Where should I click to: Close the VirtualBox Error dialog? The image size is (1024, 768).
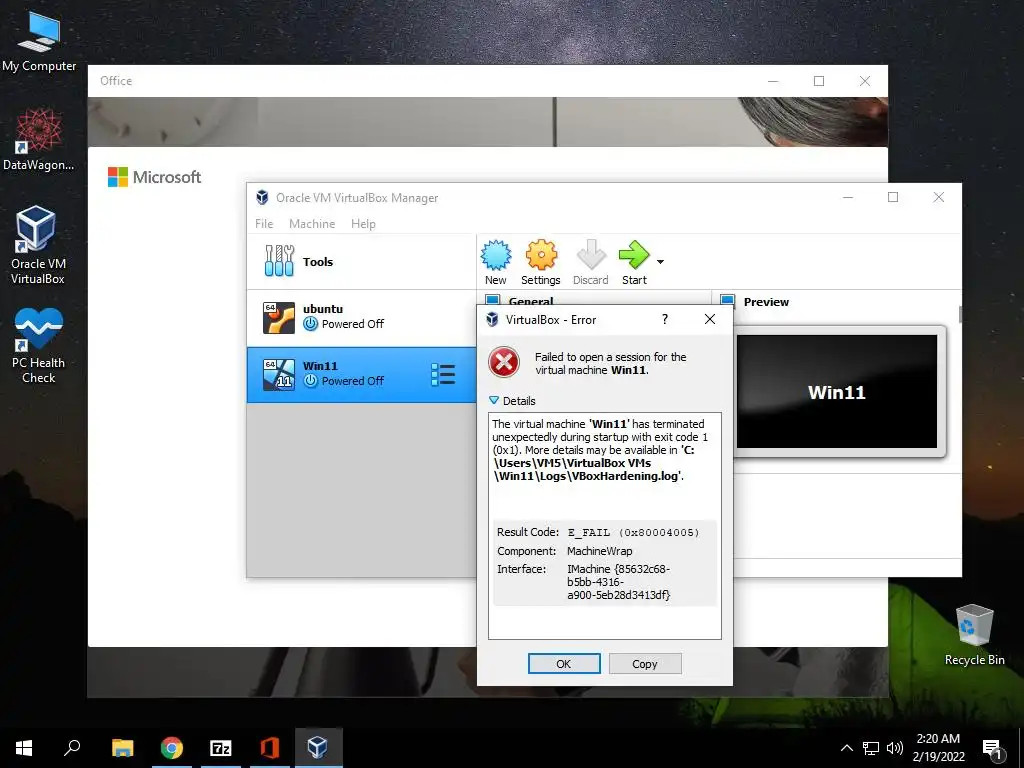tap(710, 319)
